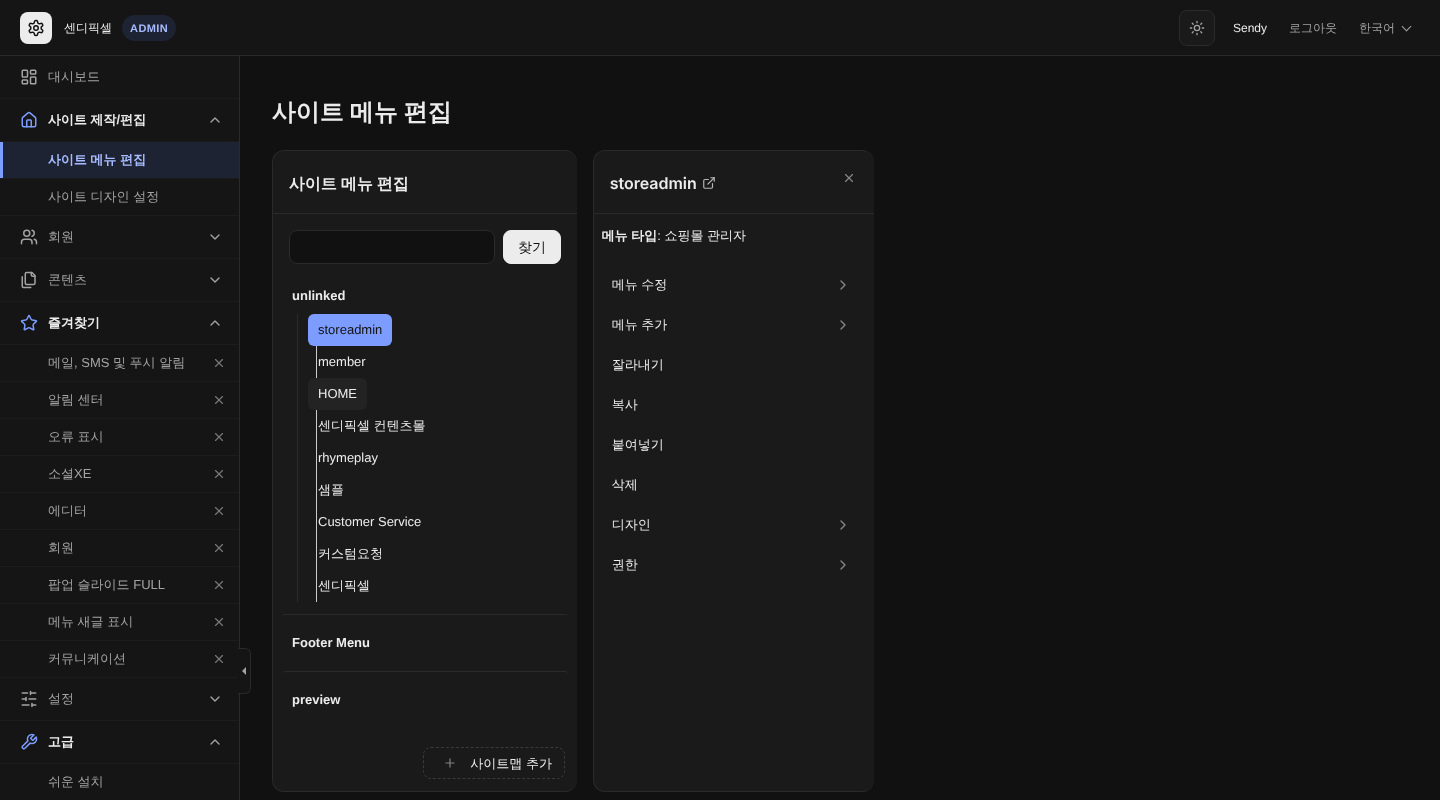Viewport: 1440px width, 800px height.
Task: Toggle light/dark theme sun icon
Action: pyautogui.click(x=1197, y=28)
